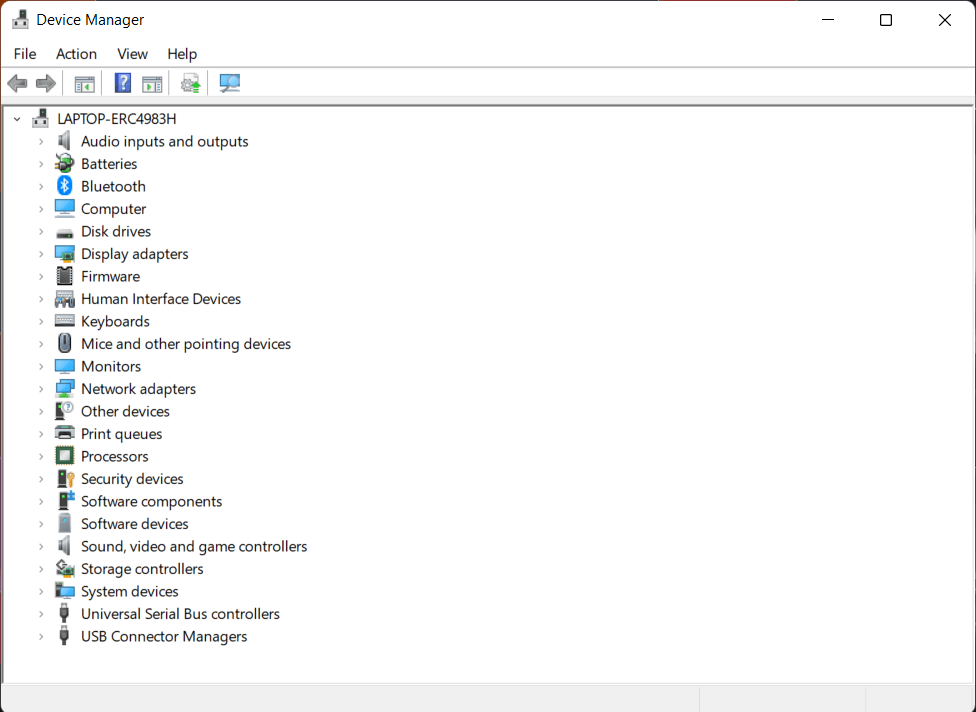Expand the Processors chevron
976x712 pixels.
[x=41, y=456]
